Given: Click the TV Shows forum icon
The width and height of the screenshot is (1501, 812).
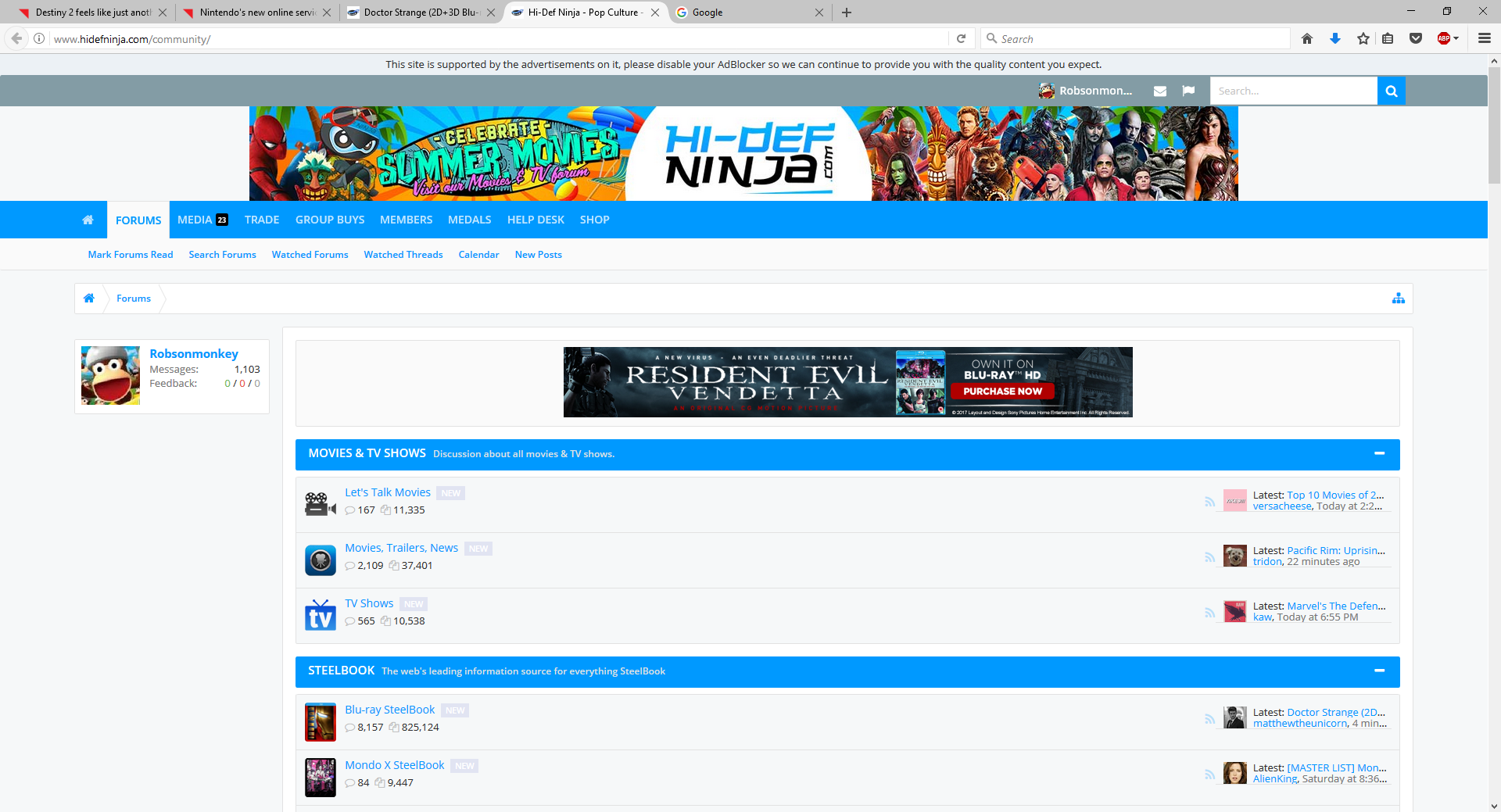Looking at the screenshot, I should 320,615.
